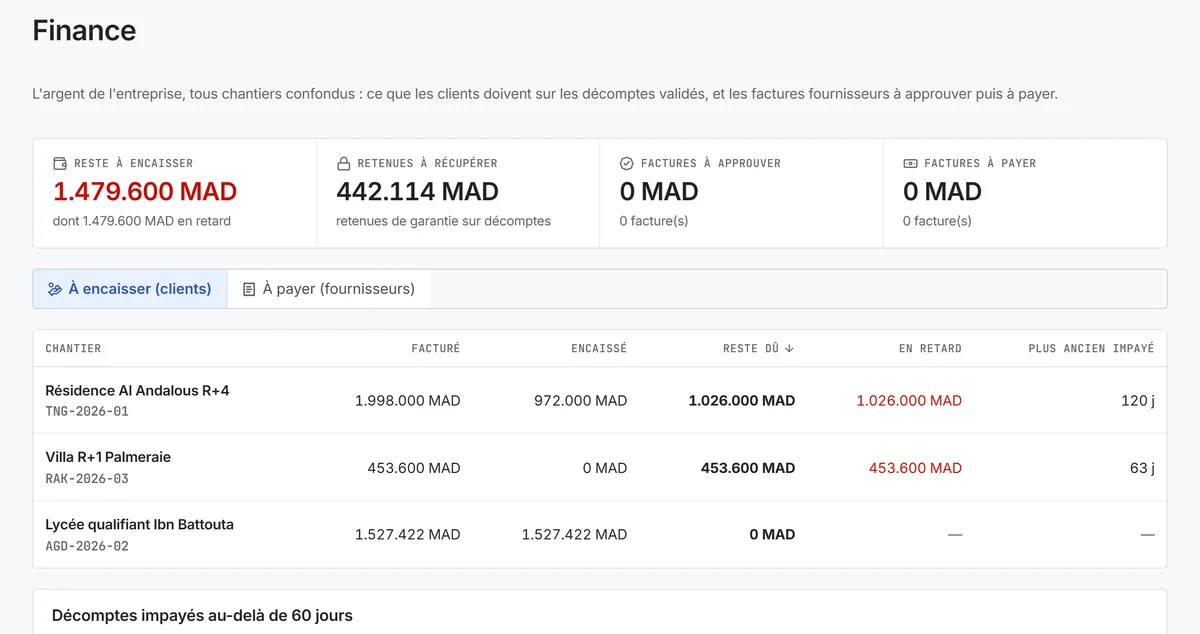
Task: Click the sort arrow next to Reste dû
Action: [x=789, y=349]
